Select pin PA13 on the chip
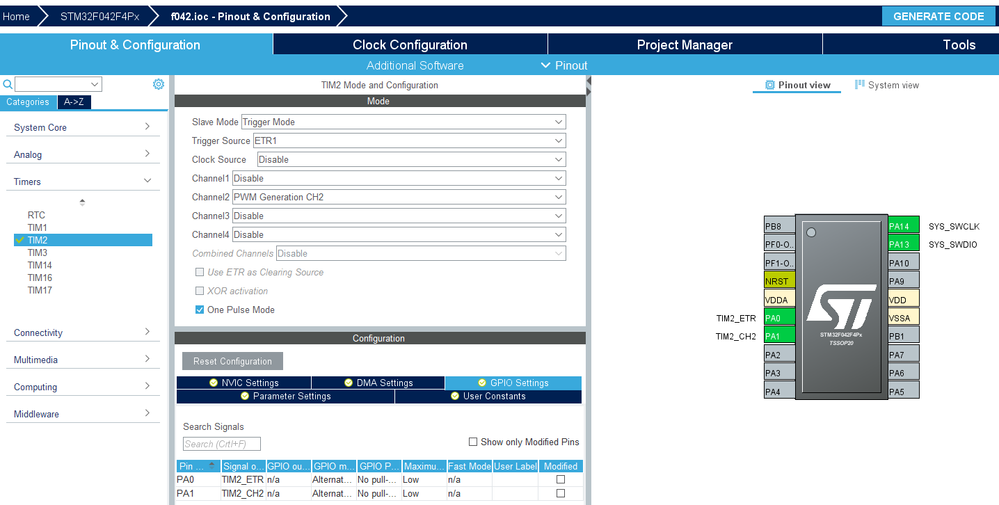Viewport: 999px width, 505px height. 904,245
